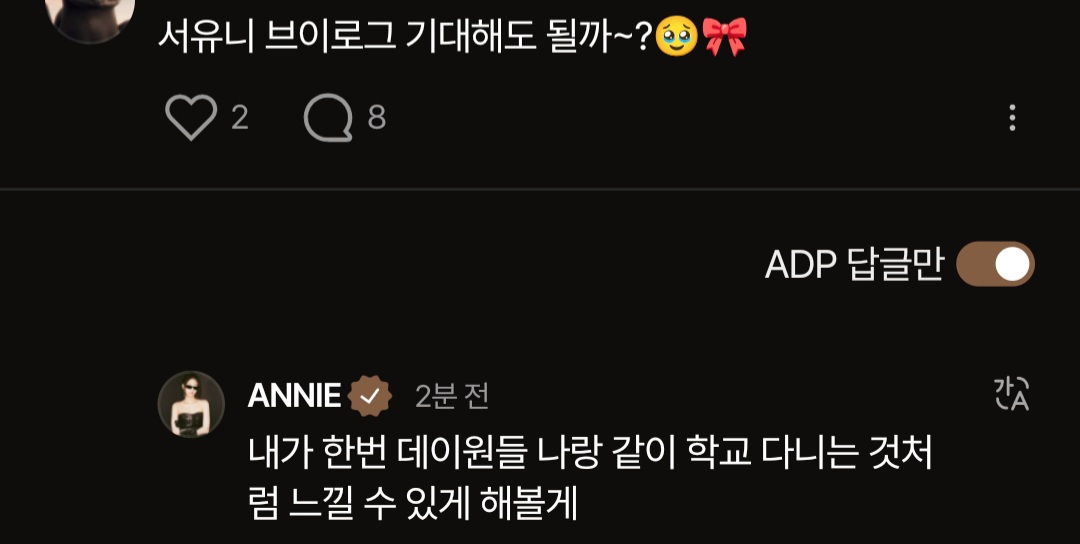Click the 2분 전 timestamp
The image size is (1080, 544).
click(x=452, y=397)
